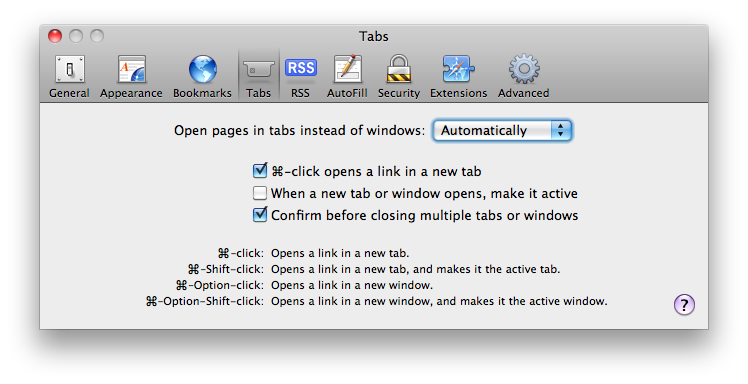Open the Appearance preferences pane
Image resolution: width=748 pixels, height=384 pixels.
pyautogui.click(x=131, y=76)
